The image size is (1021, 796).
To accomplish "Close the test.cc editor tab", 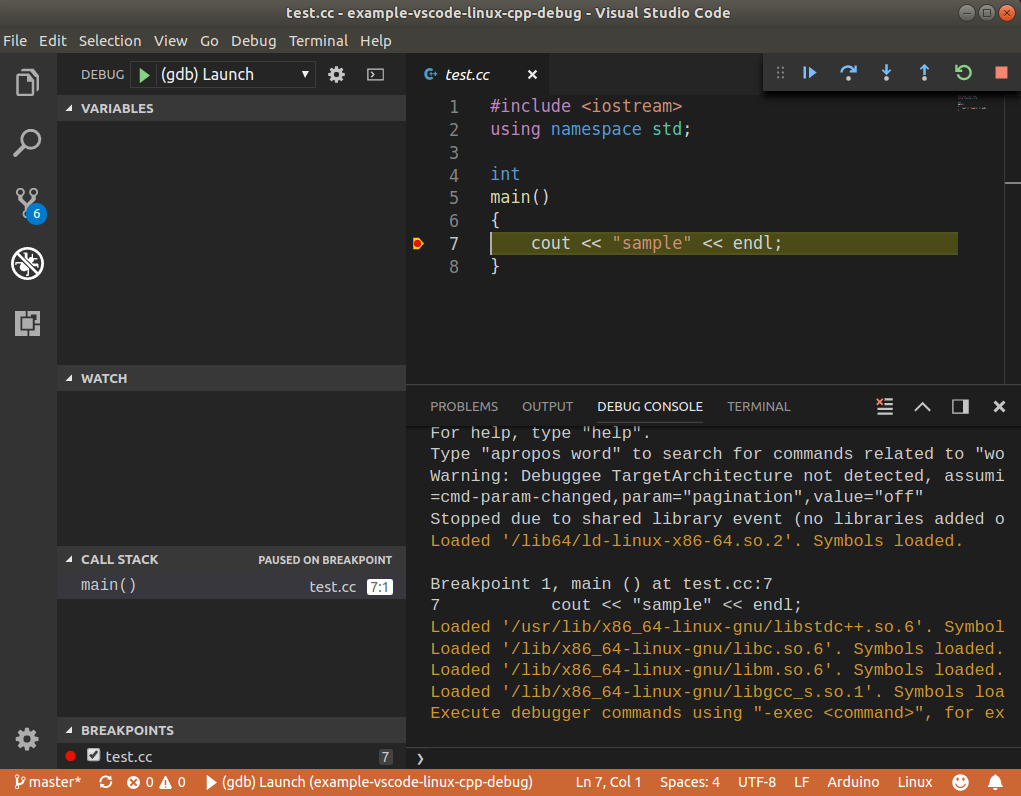I will (x=532, y=74).
